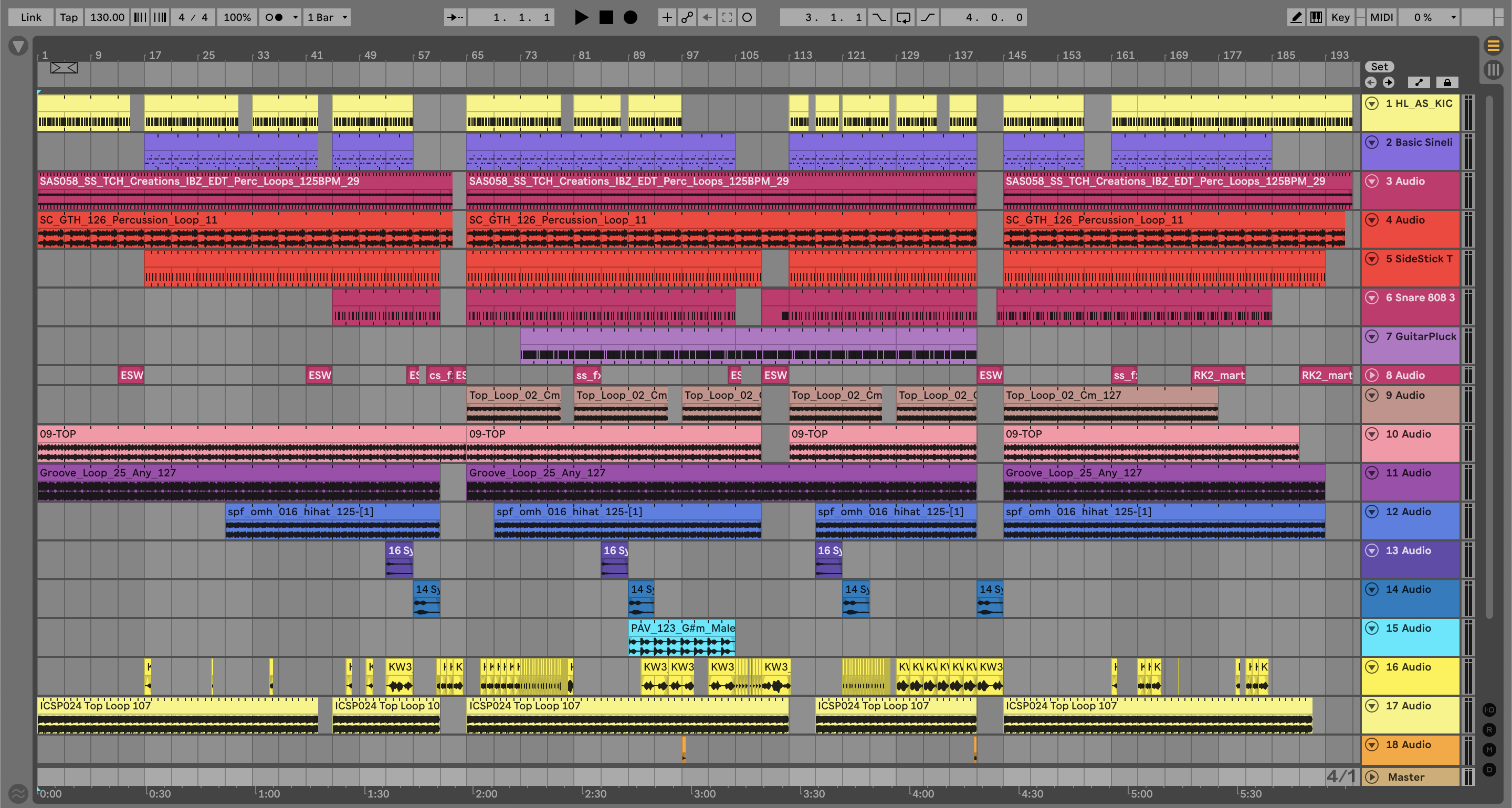Enable Draw Mode pencil icon

pos(1296,18)
